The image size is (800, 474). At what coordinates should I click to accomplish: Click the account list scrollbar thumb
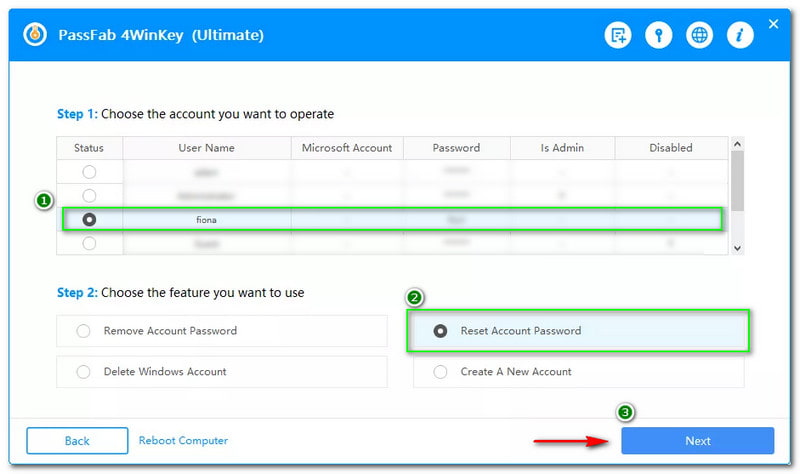(737, 182)
